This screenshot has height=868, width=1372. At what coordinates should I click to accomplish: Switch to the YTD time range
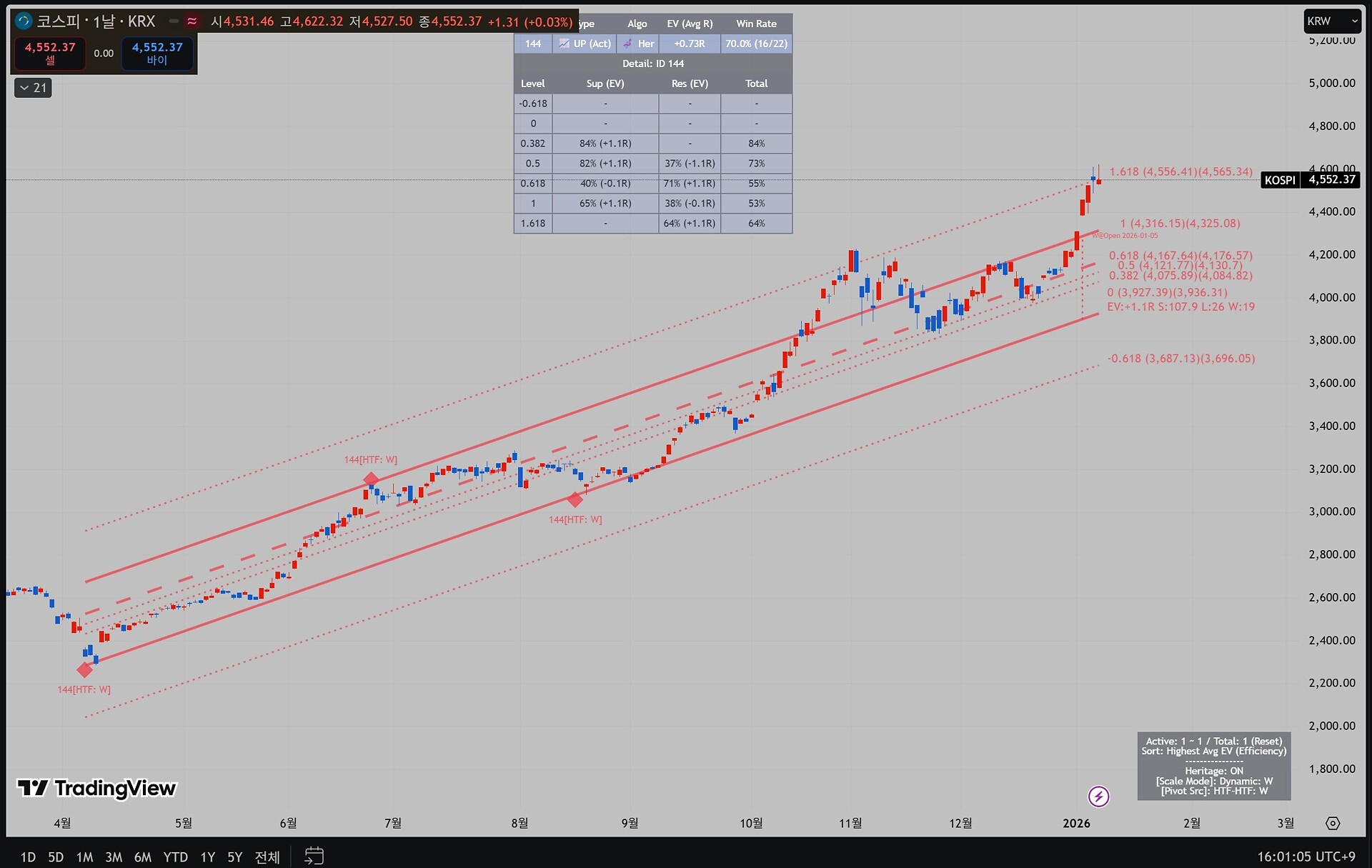coord(175,857)
